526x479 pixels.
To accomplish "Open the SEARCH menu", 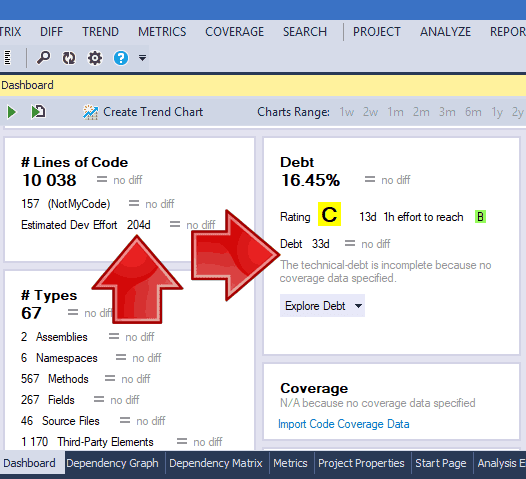I will point(305,32).
